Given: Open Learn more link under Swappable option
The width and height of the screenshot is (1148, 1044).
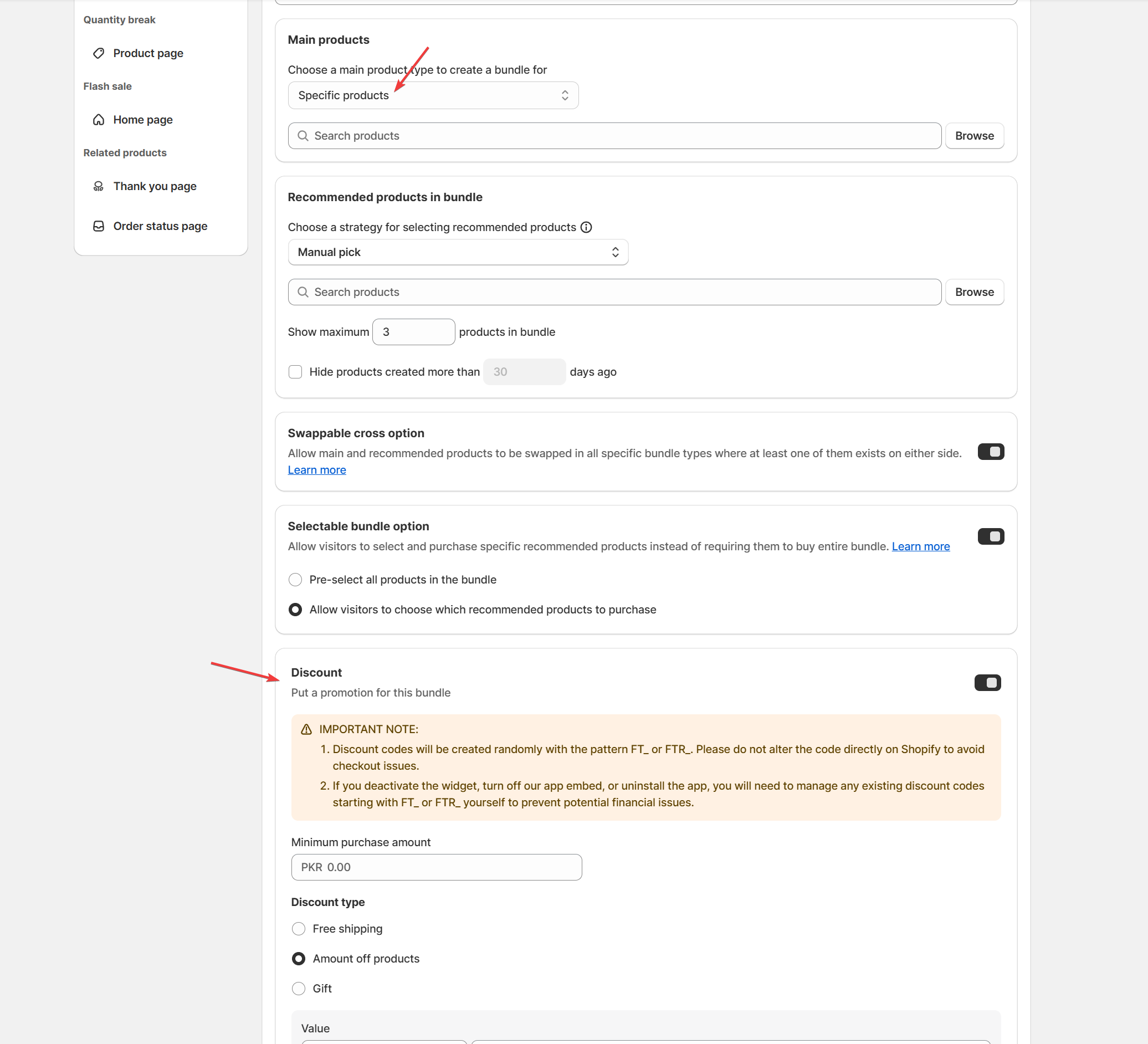Looking at the screenshot, I should [316, 470].
